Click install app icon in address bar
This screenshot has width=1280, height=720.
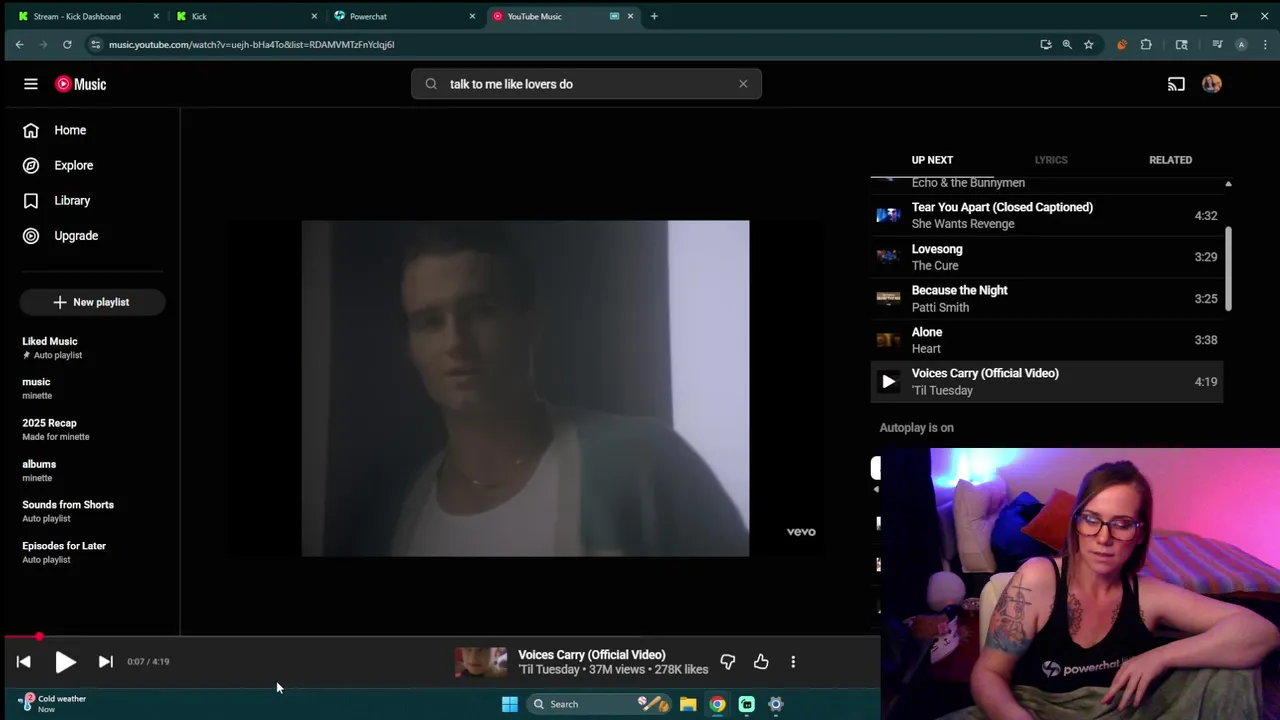pyautogui.click(x=1045, y=44)
